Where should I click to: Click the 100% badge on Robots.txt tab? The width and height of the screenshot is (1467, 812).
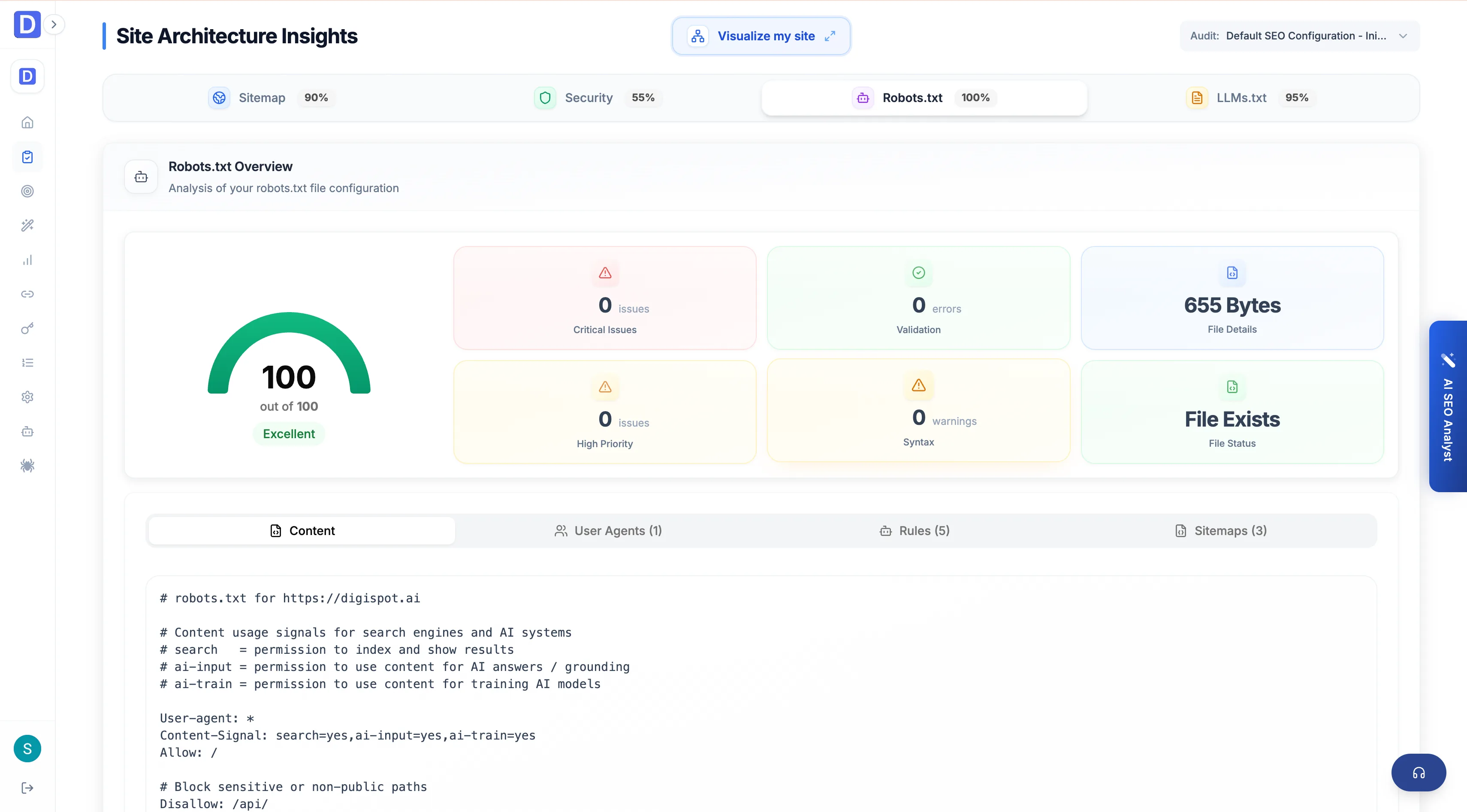pos(975,98)
